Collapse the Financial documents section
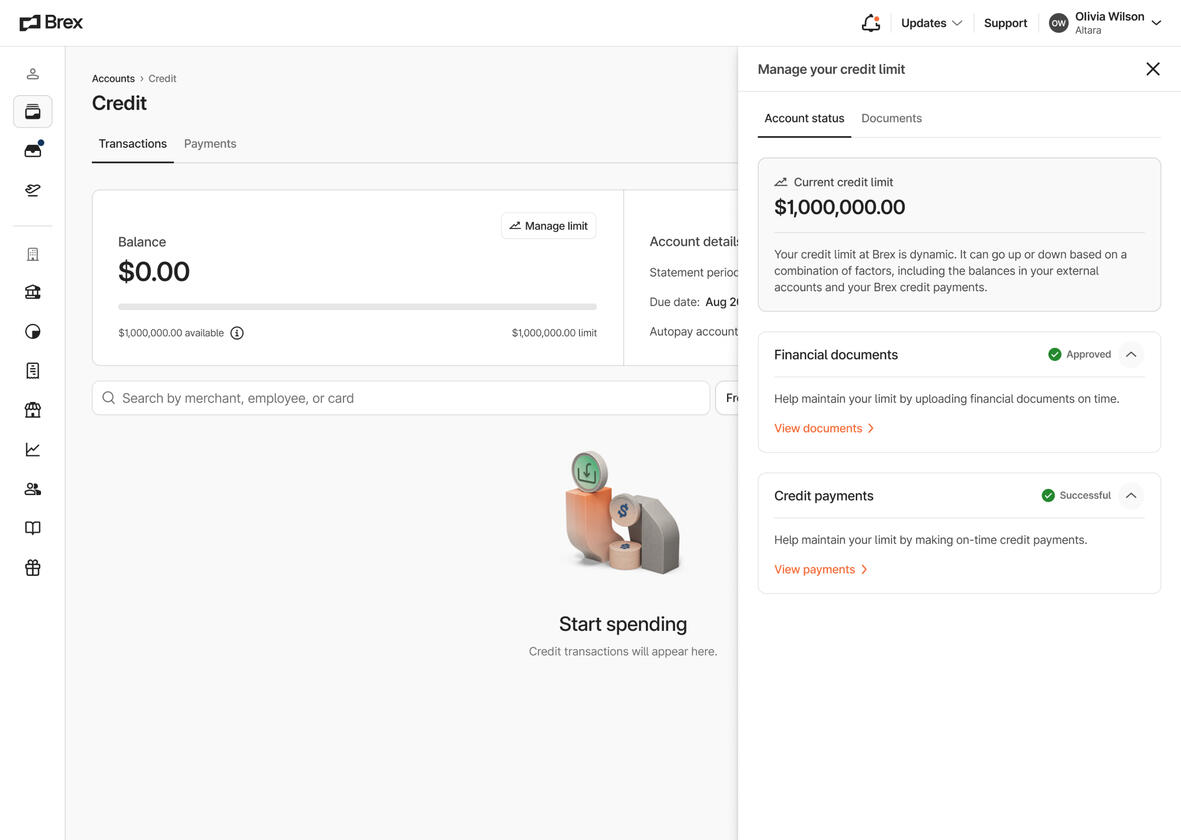This screenshot has height=840, width=1181. coord(1131,354)
